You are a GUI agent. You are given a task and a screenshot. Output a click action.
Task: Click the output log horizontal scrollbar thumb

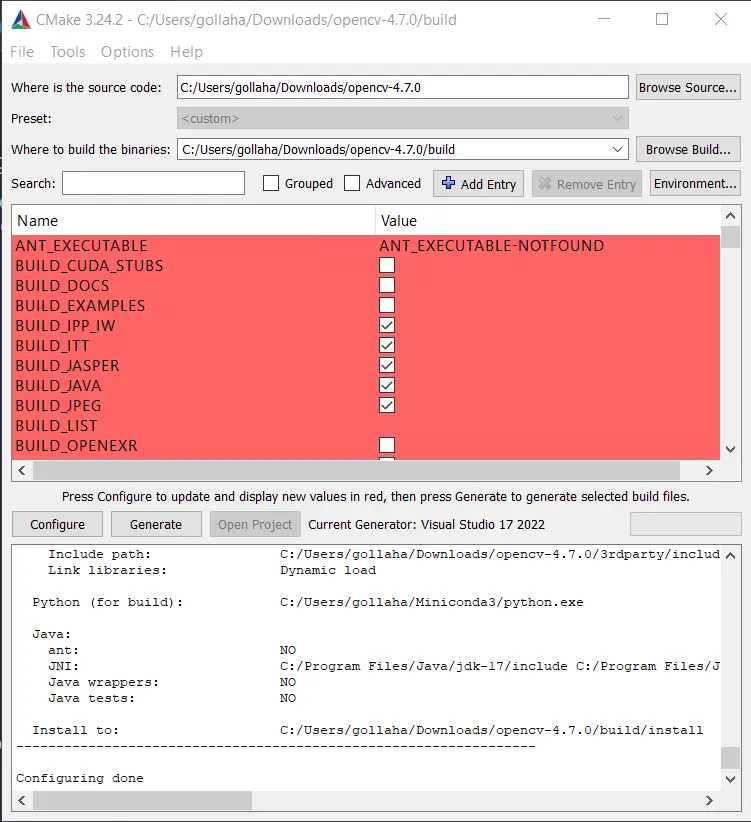(x=143, y=800)
